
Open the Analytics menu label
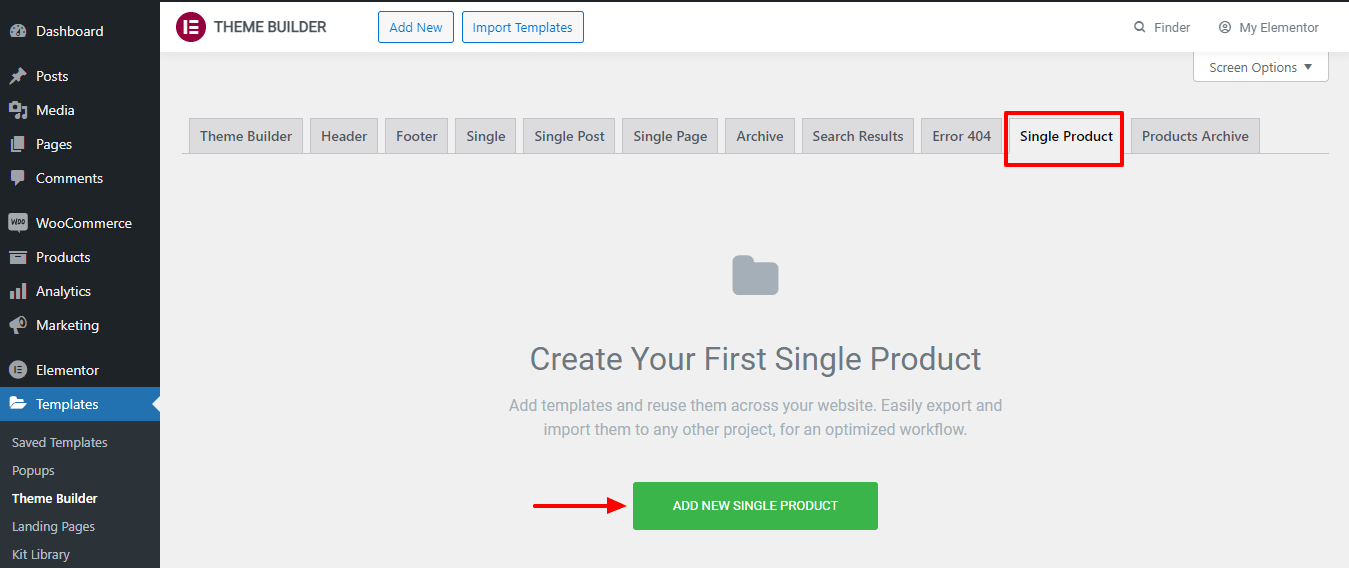(x=63, y=291)
